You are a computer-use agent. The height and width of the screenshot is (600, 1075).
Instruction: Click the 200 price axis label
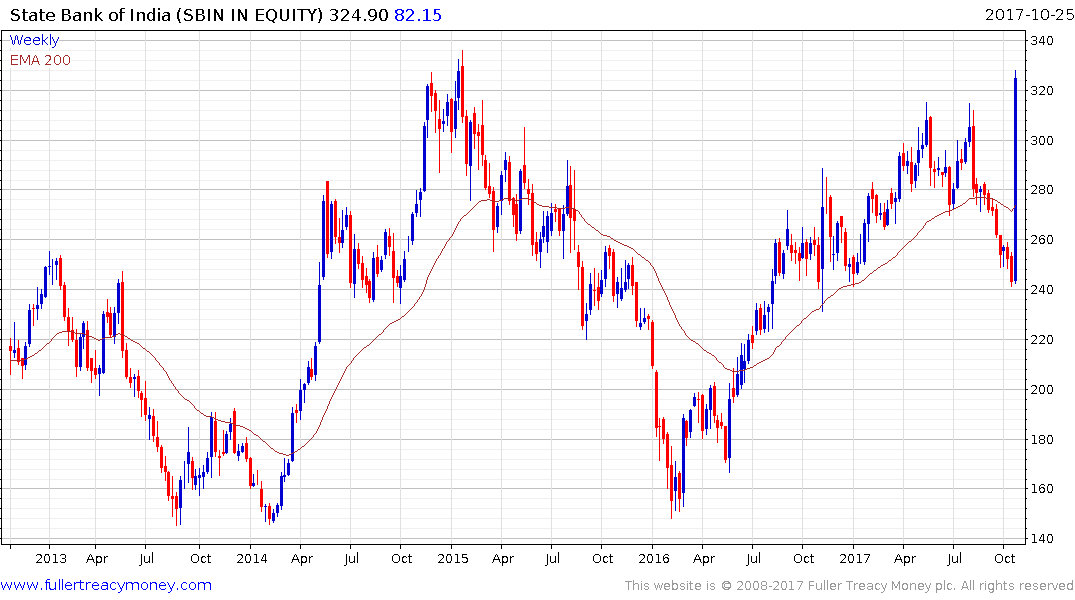1042,389
